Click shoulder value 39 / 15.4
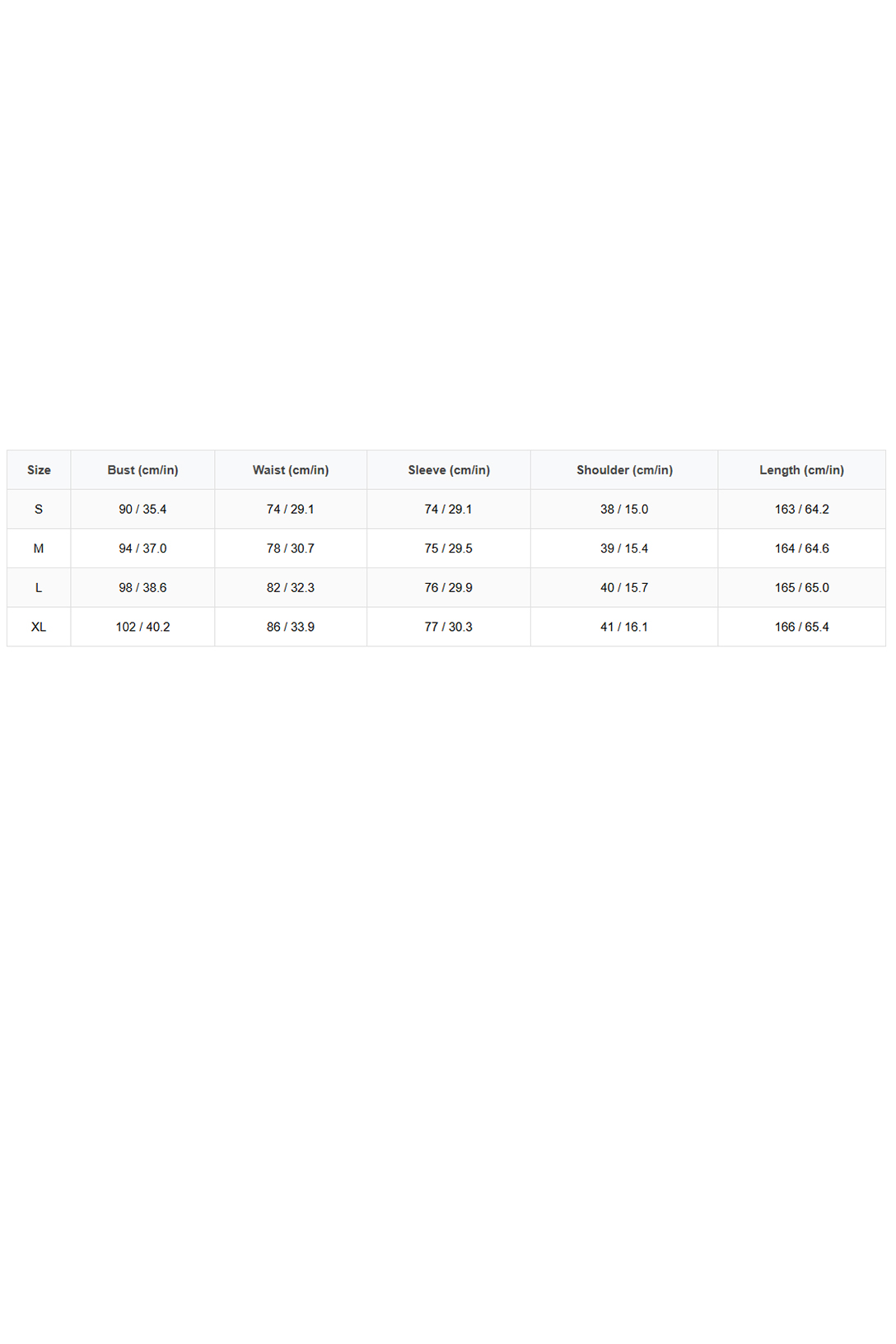The image size is (896, 1344). coord(624,548)
